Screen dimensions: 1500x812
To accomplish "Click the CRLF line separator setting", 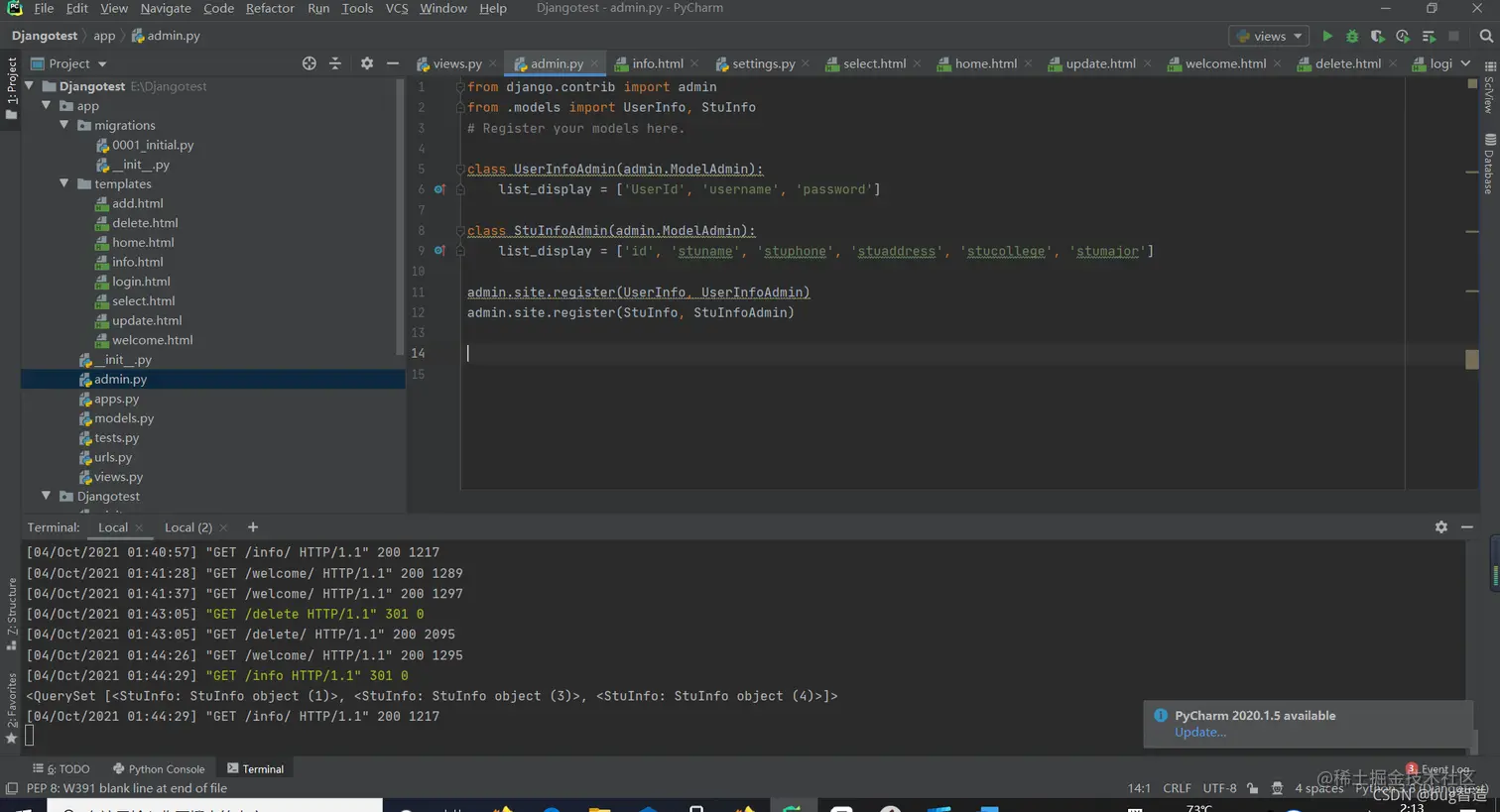I will tap(1177, 788).
